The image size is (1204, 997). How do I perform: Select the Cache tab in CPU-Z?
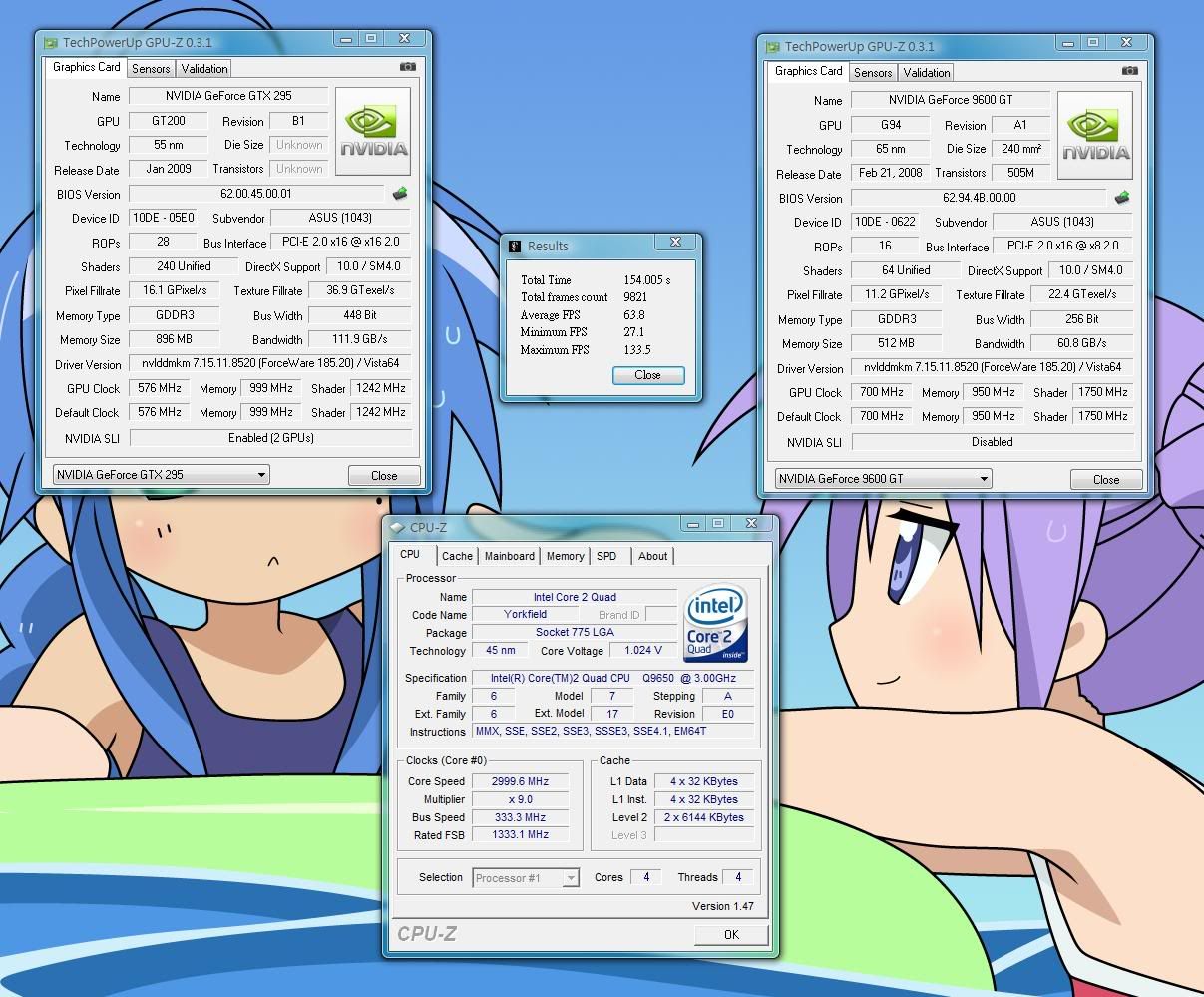(x=457, y=556)
